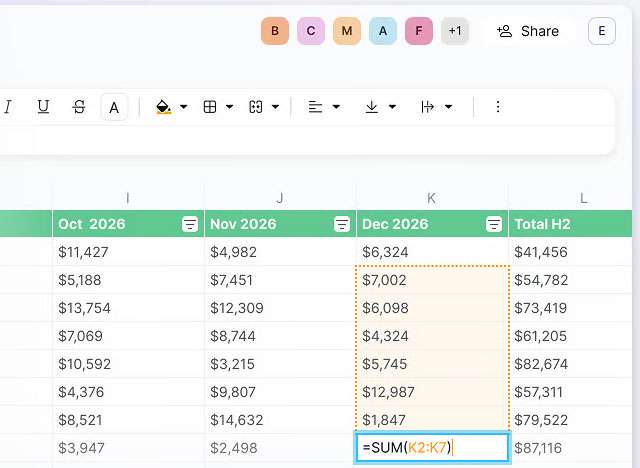Open the Dec 2026 column filter icon
This screenshot has width=640, height=468.
[x=494, y=224]
